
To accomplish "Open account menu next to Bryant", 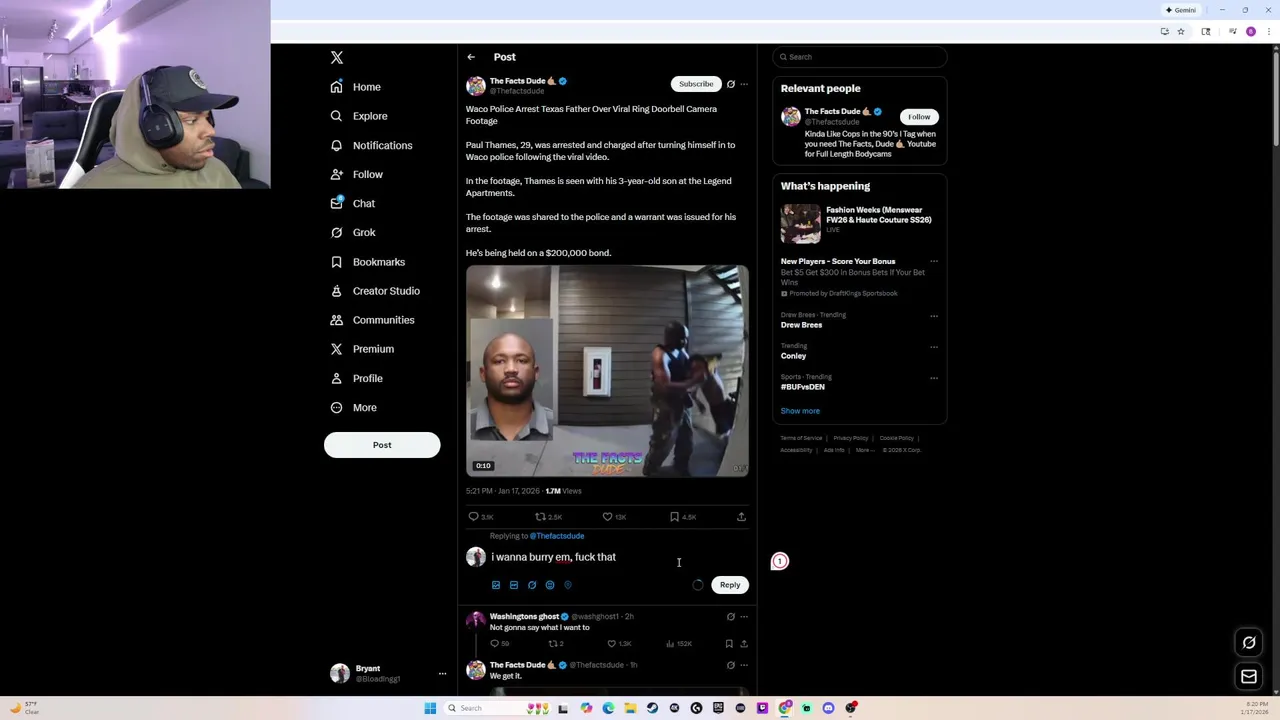I will coord(442,674).
